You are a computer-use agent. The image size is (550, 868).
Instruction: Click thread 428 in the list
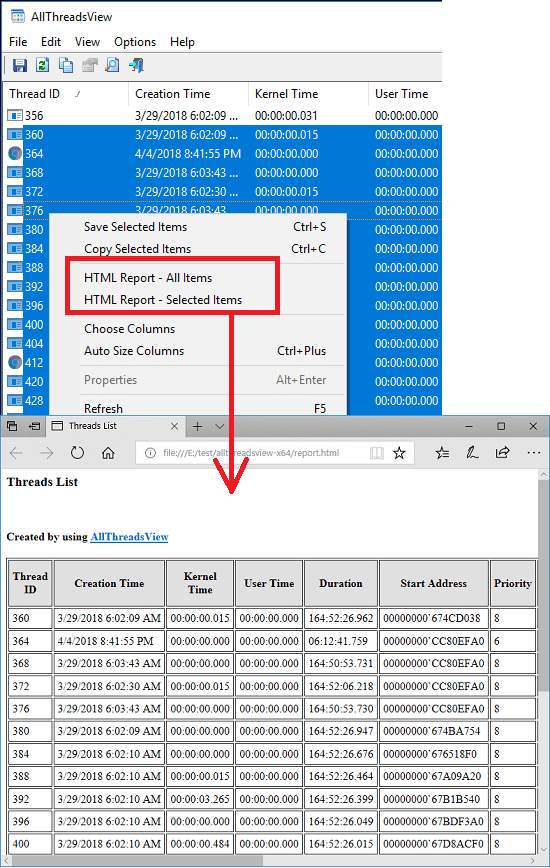pyautogui.click(x=34, y=401)
